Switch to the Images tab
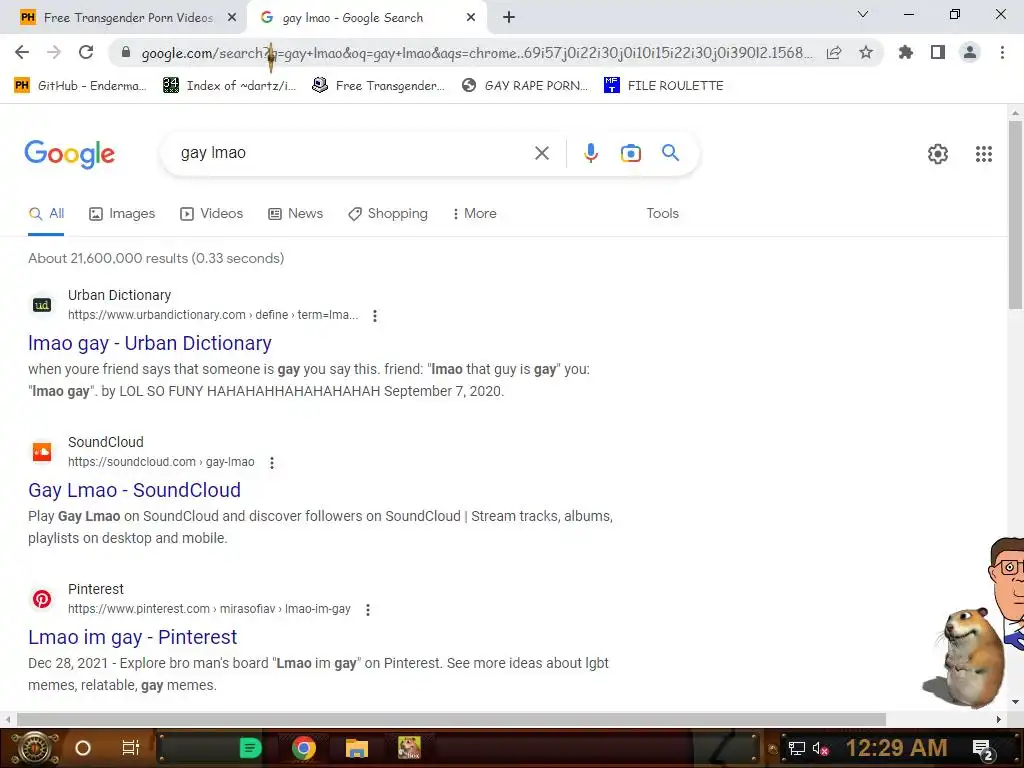The height and width of the screenshot is (768, 1024). [x=122, y=214]
